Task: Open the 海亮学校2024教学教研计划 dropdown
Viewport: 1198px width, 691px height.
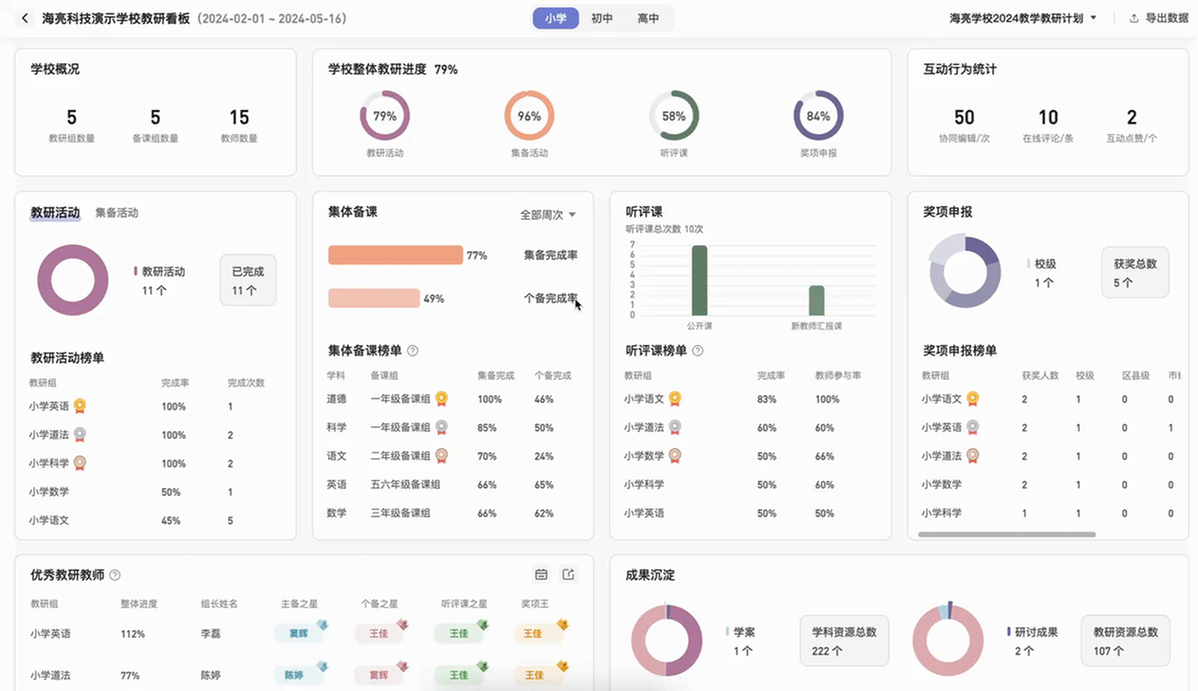Action: point(1022,18)
